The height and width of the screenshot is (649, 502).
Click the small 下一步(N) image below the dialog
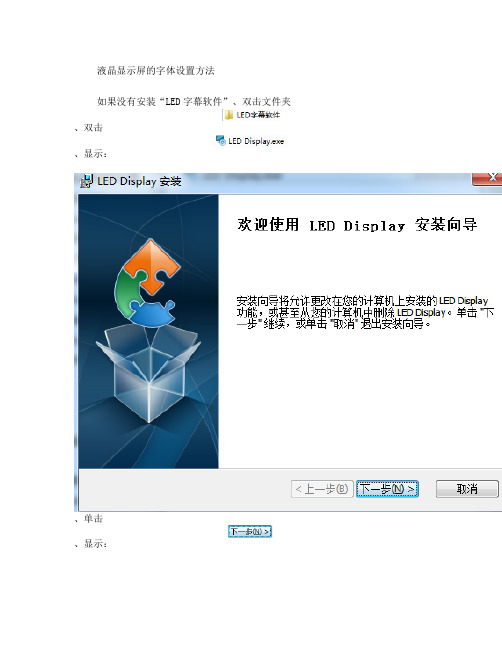point(250,531)
